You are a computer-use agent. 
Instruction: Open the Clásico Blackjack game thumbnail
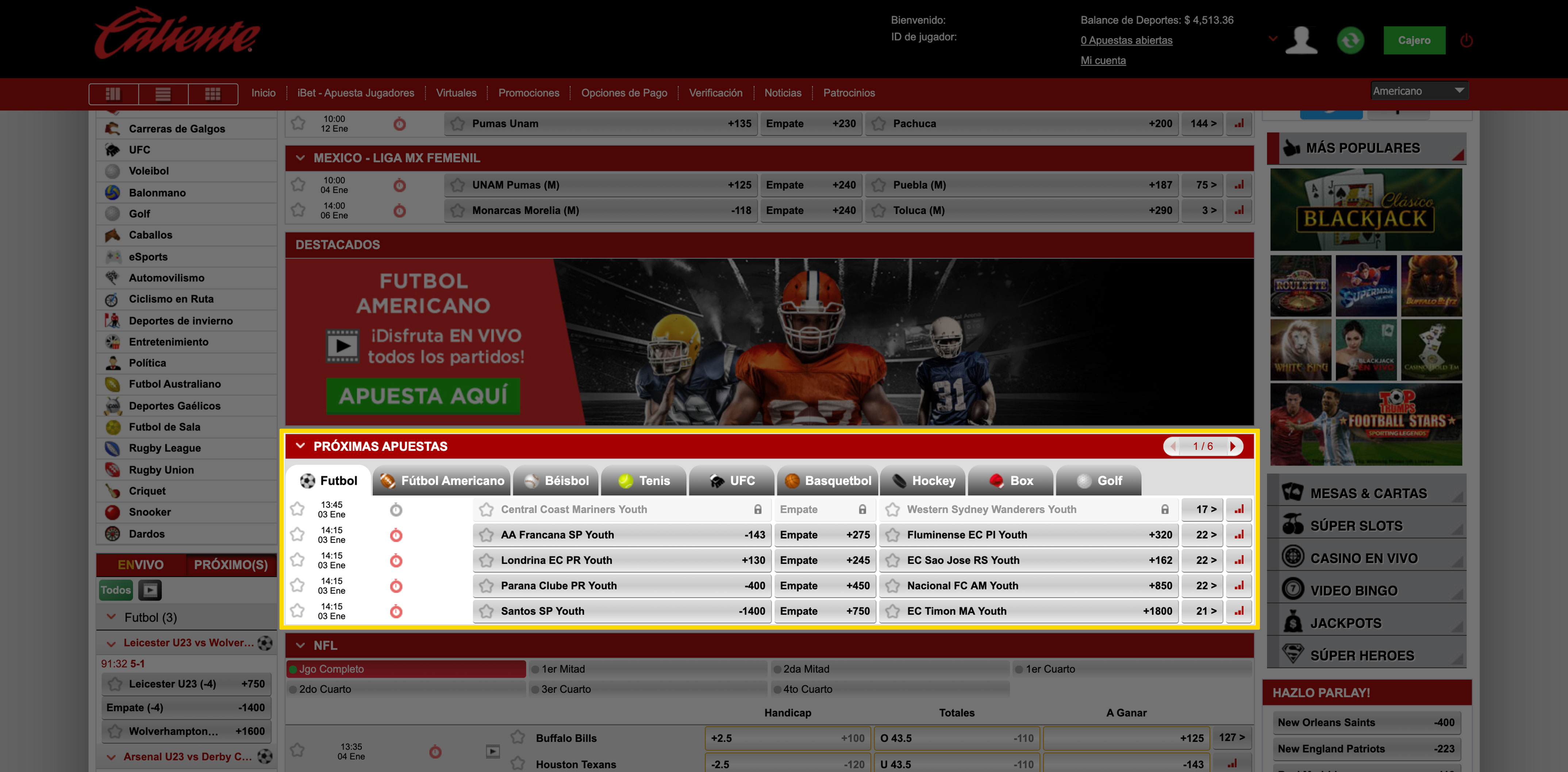tap(1365, 210)
